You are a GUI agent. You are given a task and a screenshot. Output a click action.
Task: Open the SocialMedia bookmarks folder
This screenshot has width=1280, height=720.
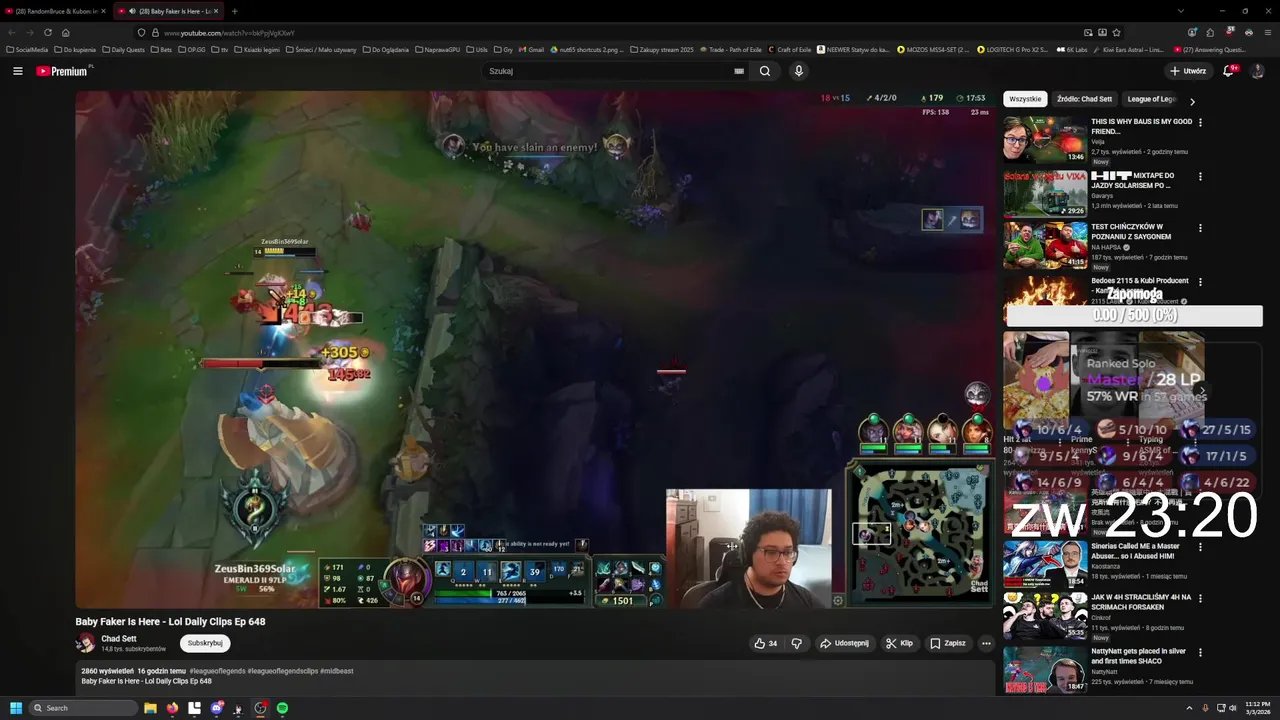(x=27, y=49)
